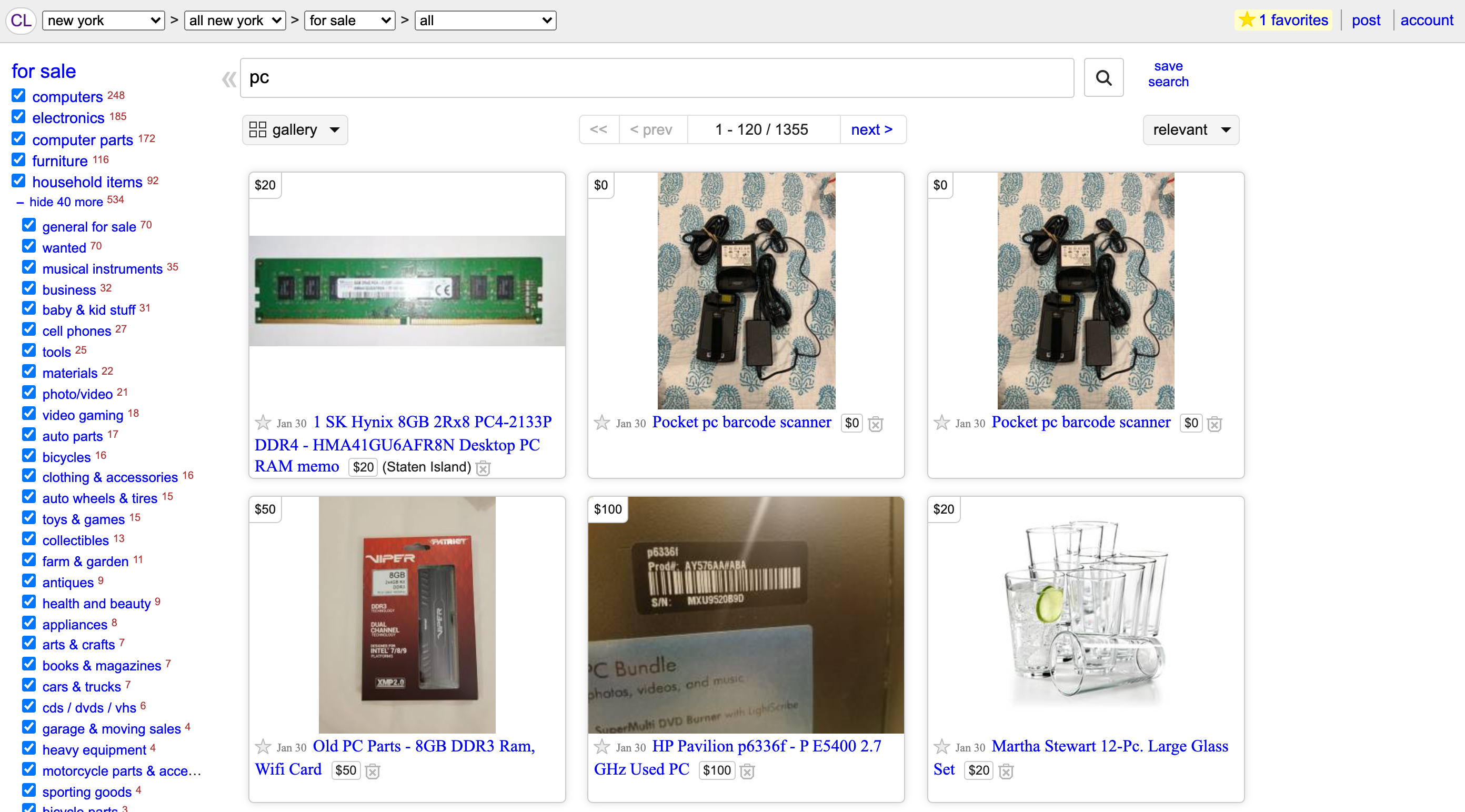Expand the all New York location dropdown
Image resolution: width=1465 pixels, height=812 pixels.
(235, 18)
